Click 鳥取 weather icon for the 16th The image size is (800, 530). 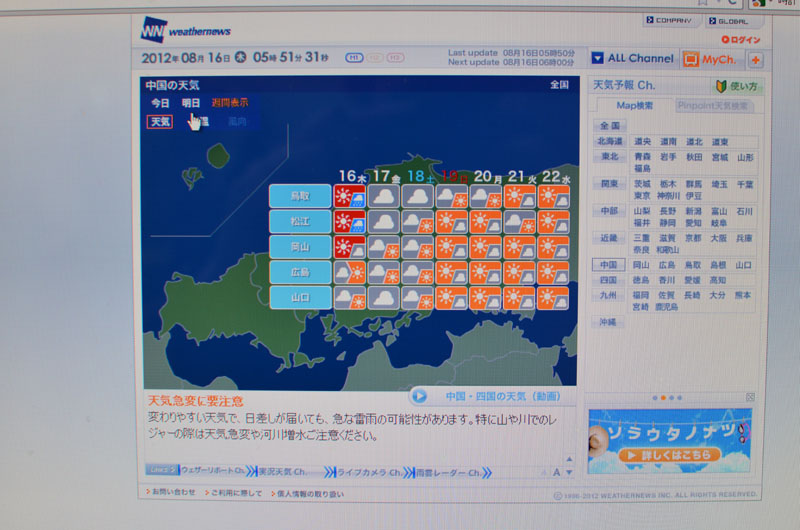(349, 196)
